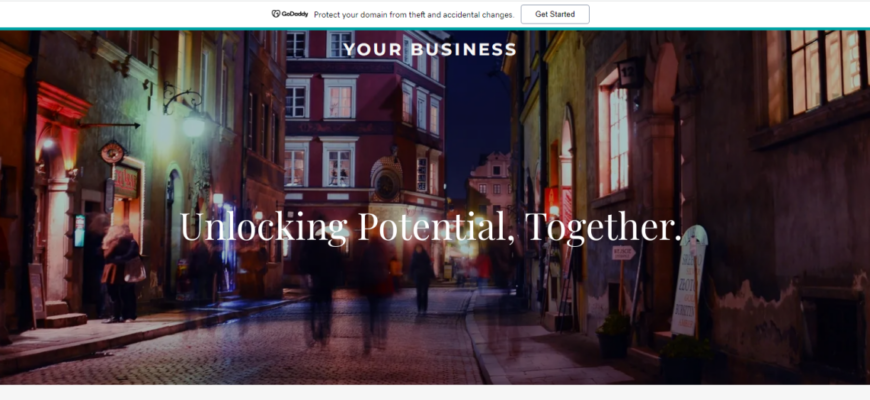Click the Get Started button
Image resolution: width=870 pixels, height=400 pixels.
(555, 14)
